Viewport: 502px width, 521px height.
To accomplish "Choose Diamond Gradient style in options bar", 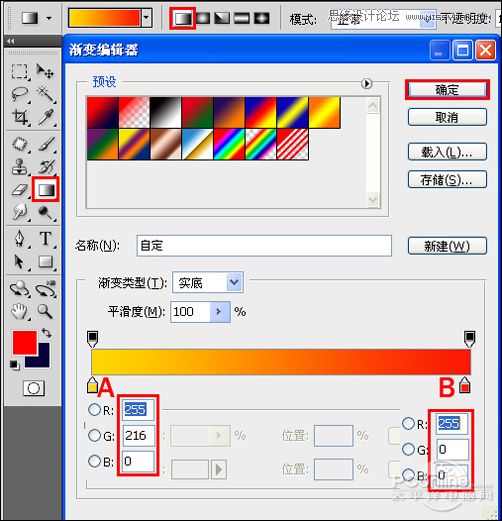I will click(262, 18).
